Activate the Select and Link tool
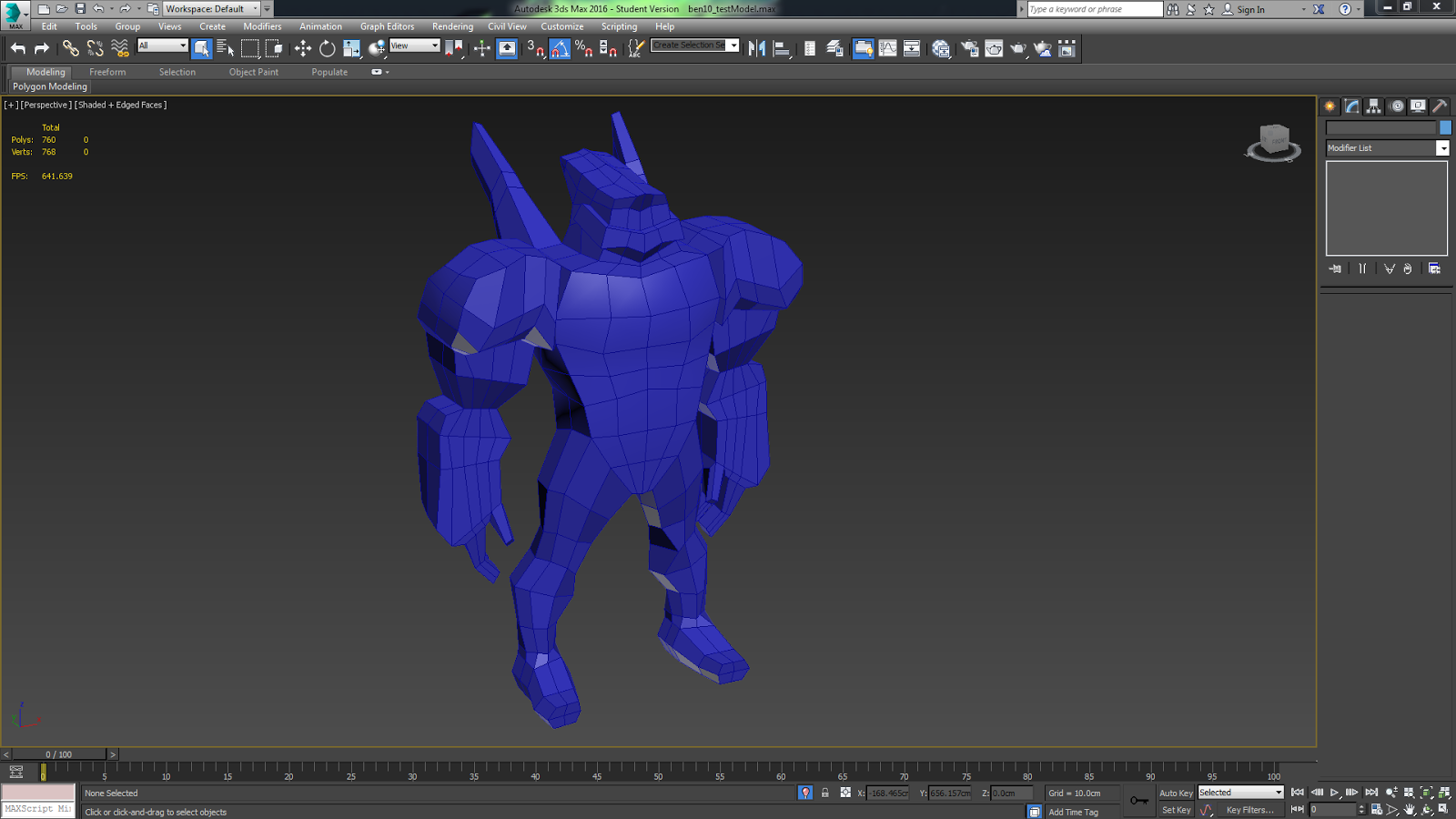Screen dimensions: 1456x819 tap(70, 48)
